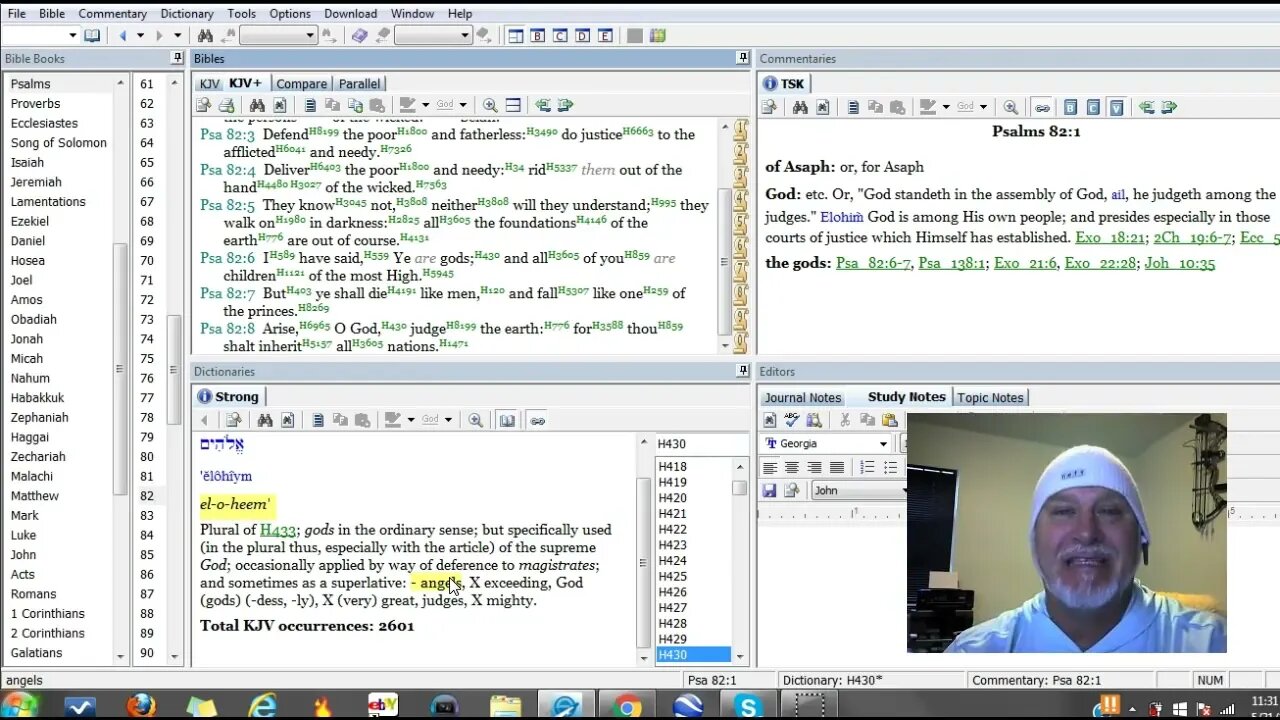The image size is (1280, 720).
Task: Select chapter 82 in chapter list
Action: point(147,496)
